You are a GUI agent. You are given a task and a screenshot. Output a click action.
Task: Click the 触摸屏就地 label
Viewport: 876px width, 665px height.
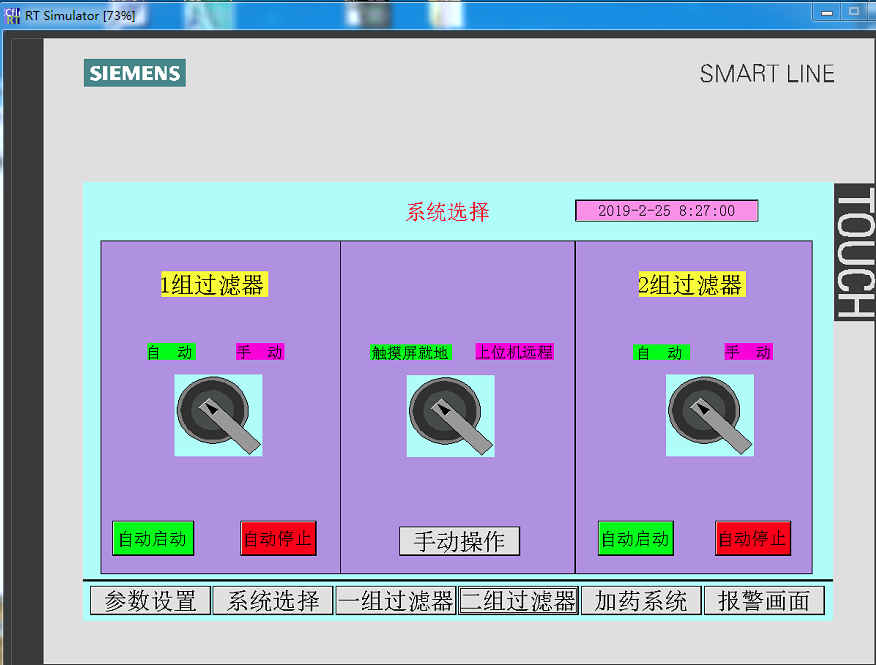(411, 352)
